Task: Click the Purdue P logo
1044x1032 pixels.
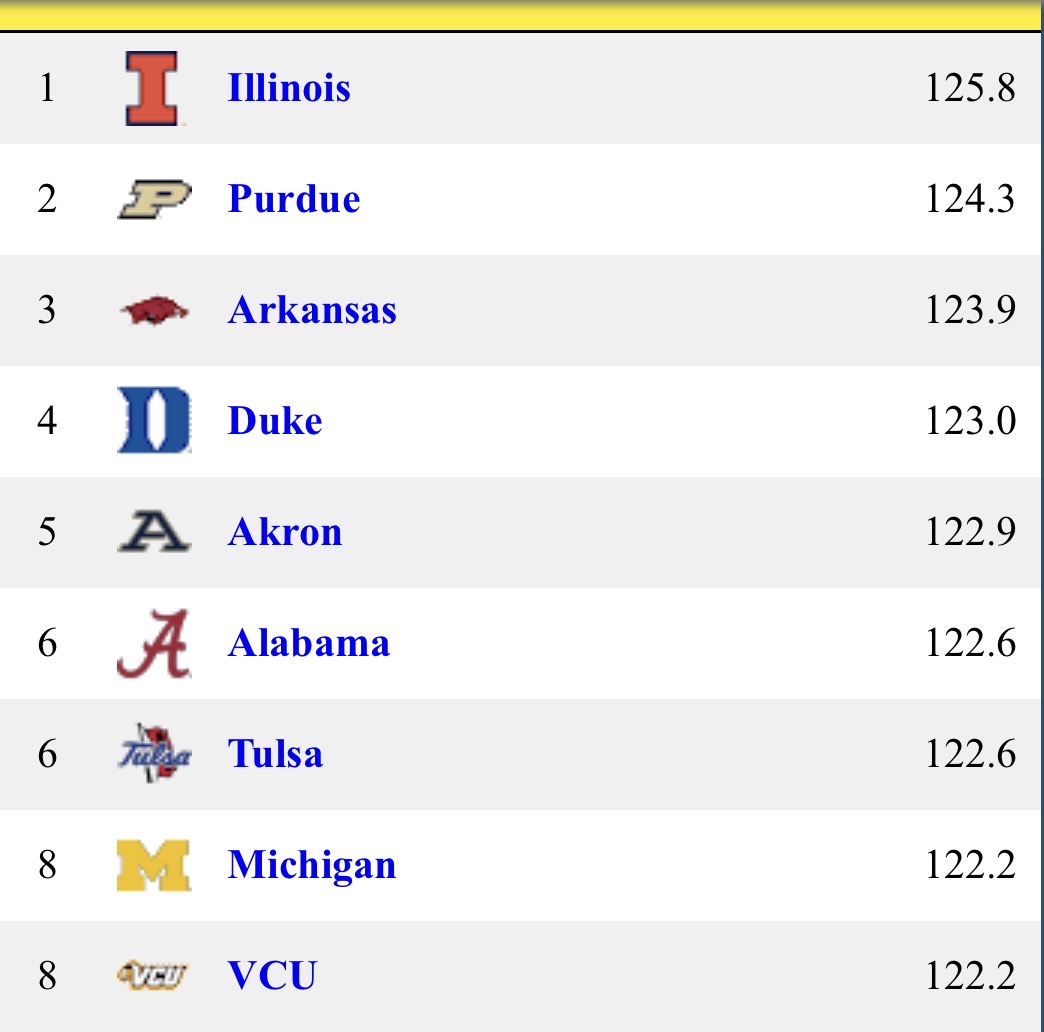Action: tap(153, 199)
